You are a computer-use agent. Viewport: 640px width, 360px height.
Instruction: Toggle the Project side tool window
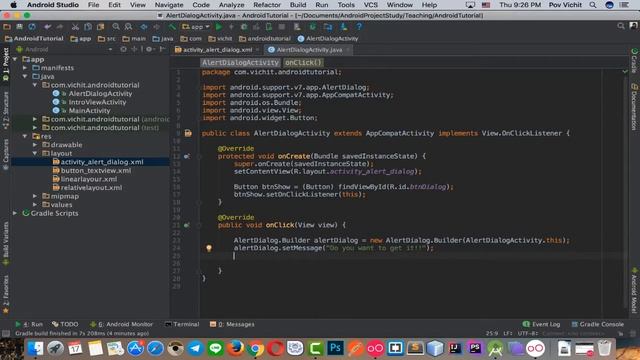coord(6,64)
